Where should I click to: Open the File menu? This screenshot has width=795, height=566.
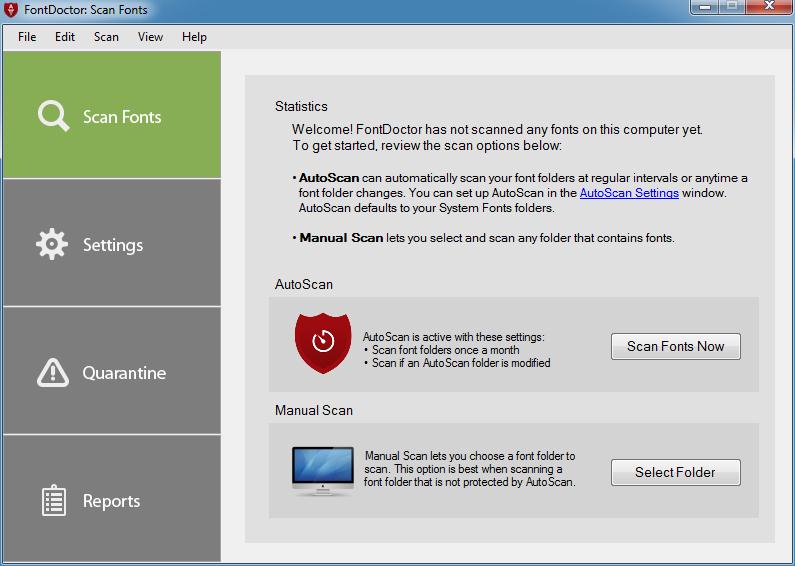27,37
